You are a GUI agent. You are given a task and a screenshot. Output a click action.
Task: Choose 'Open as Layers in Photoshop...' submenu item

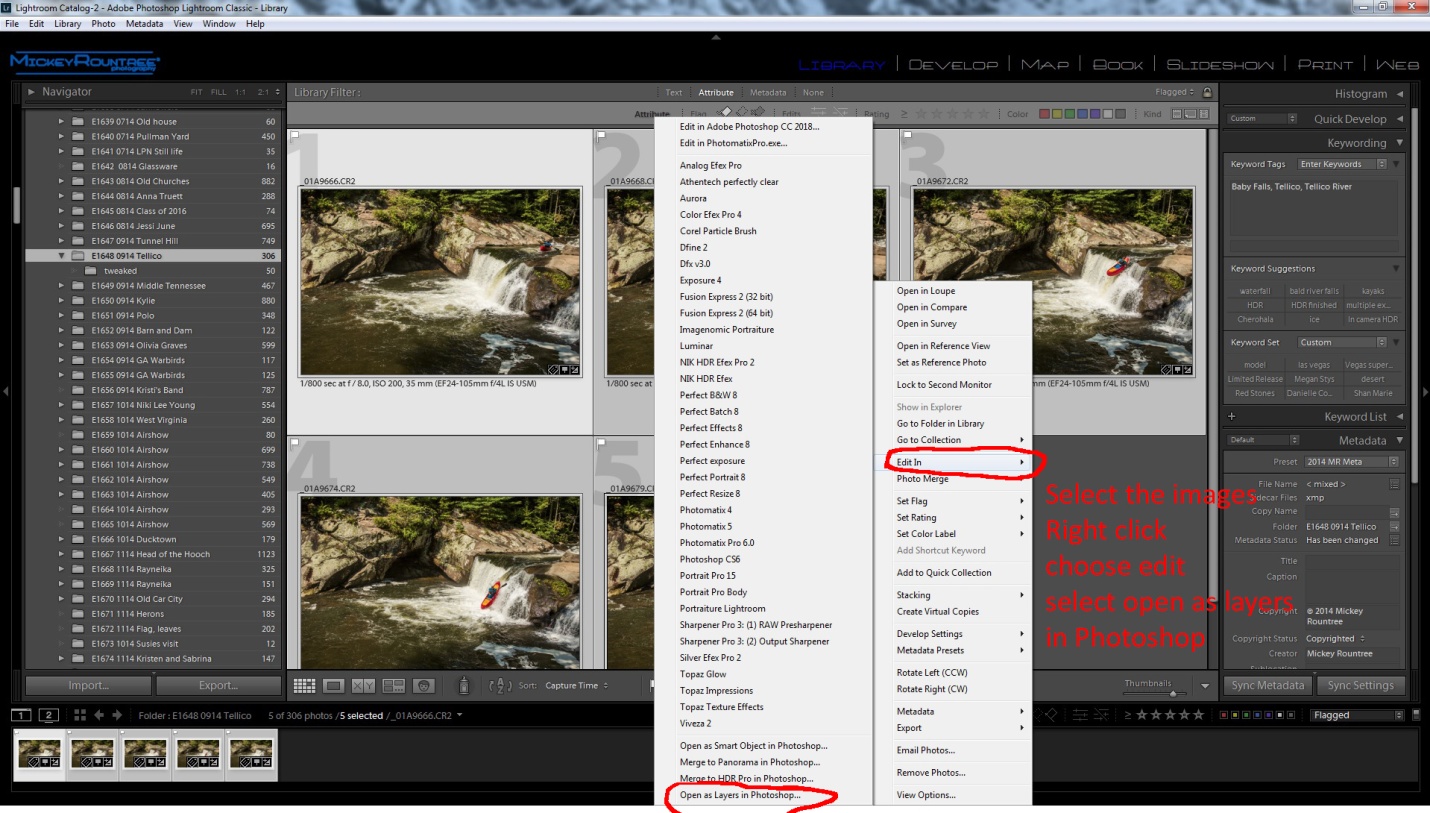click(740, 796)
